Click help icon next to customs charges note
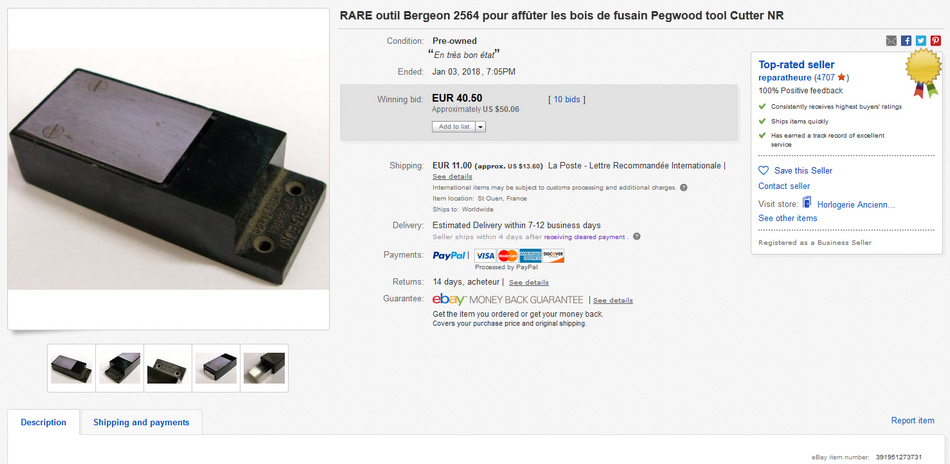Viewport: 950px width, 464px height. pos(683,188)
